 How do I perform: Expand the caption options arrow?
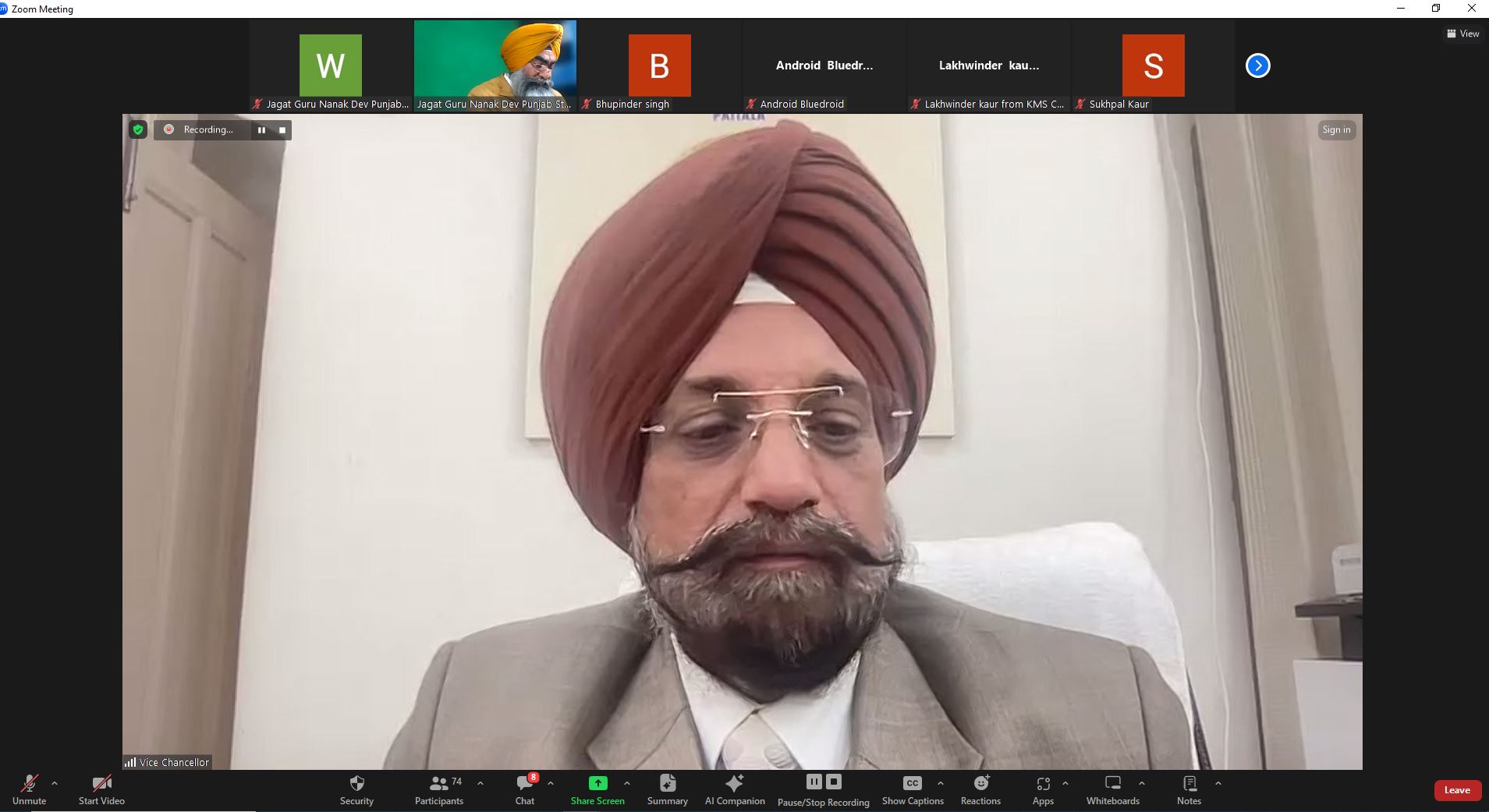click(941, 783)
